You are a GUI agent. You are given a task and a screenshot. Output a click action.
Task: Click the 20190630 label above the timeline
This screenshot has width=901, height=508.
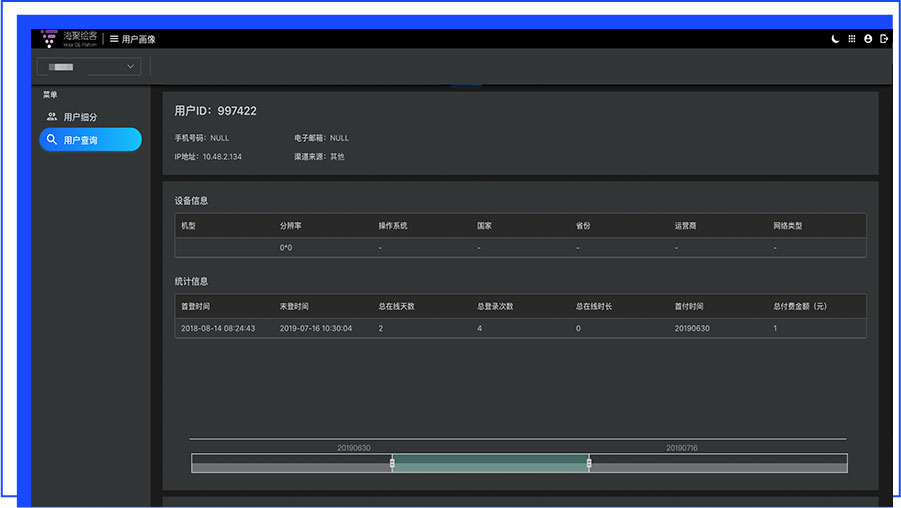pyautogui.click(x=353, y=448)
